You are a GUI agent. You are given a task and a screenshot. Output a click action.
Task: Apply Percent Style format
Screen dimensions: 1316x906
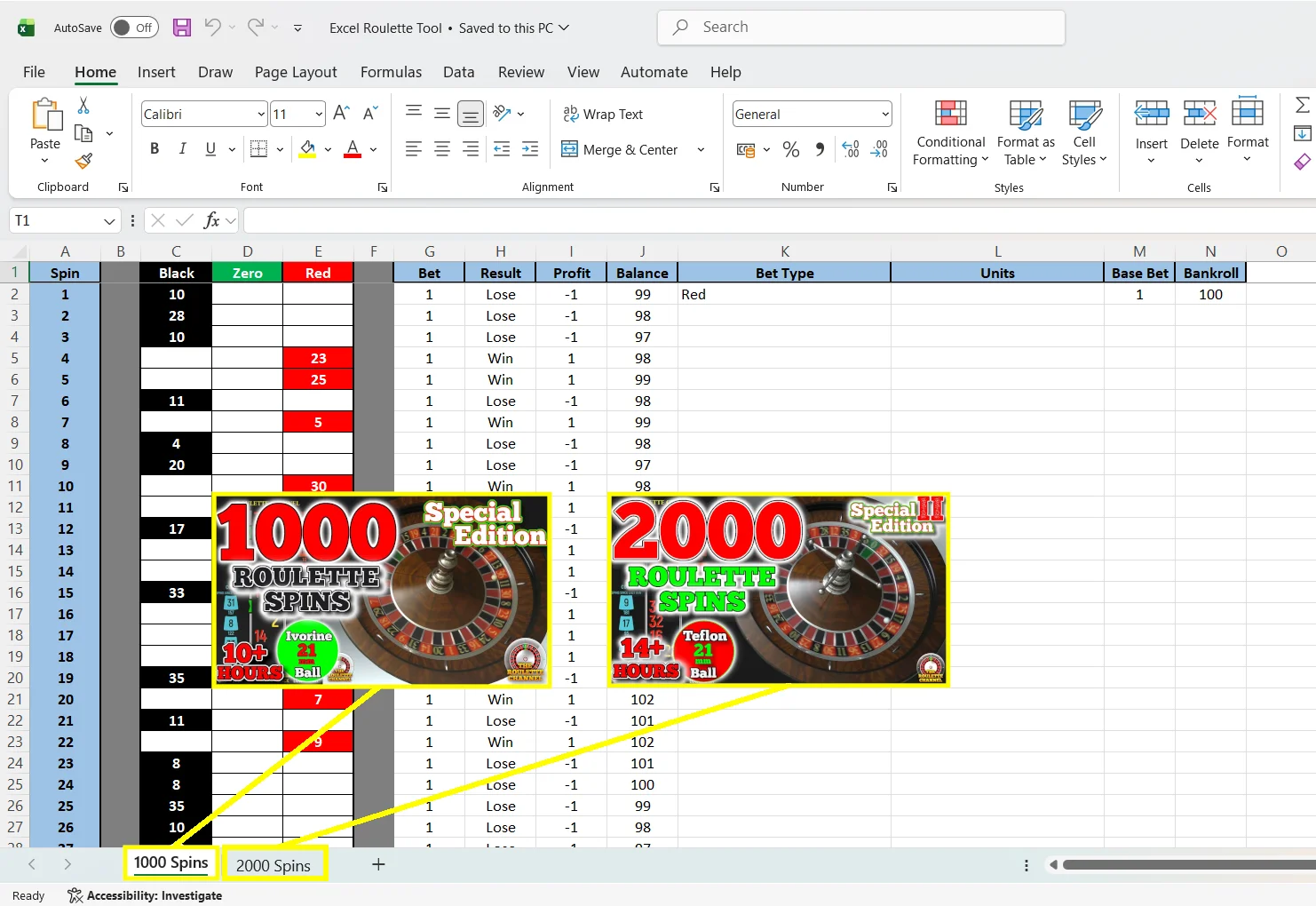click(x=791, y=149)
